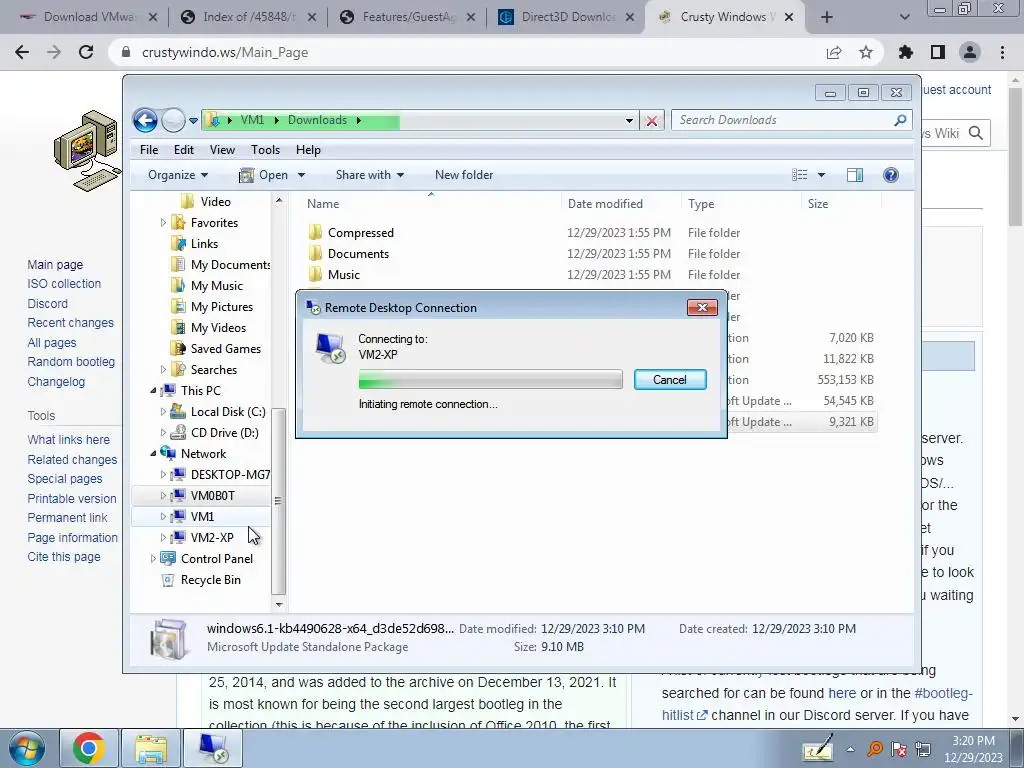Open the address bar history dropdown arrow
Screen dimensions: 1024x768
pos(629,121)
